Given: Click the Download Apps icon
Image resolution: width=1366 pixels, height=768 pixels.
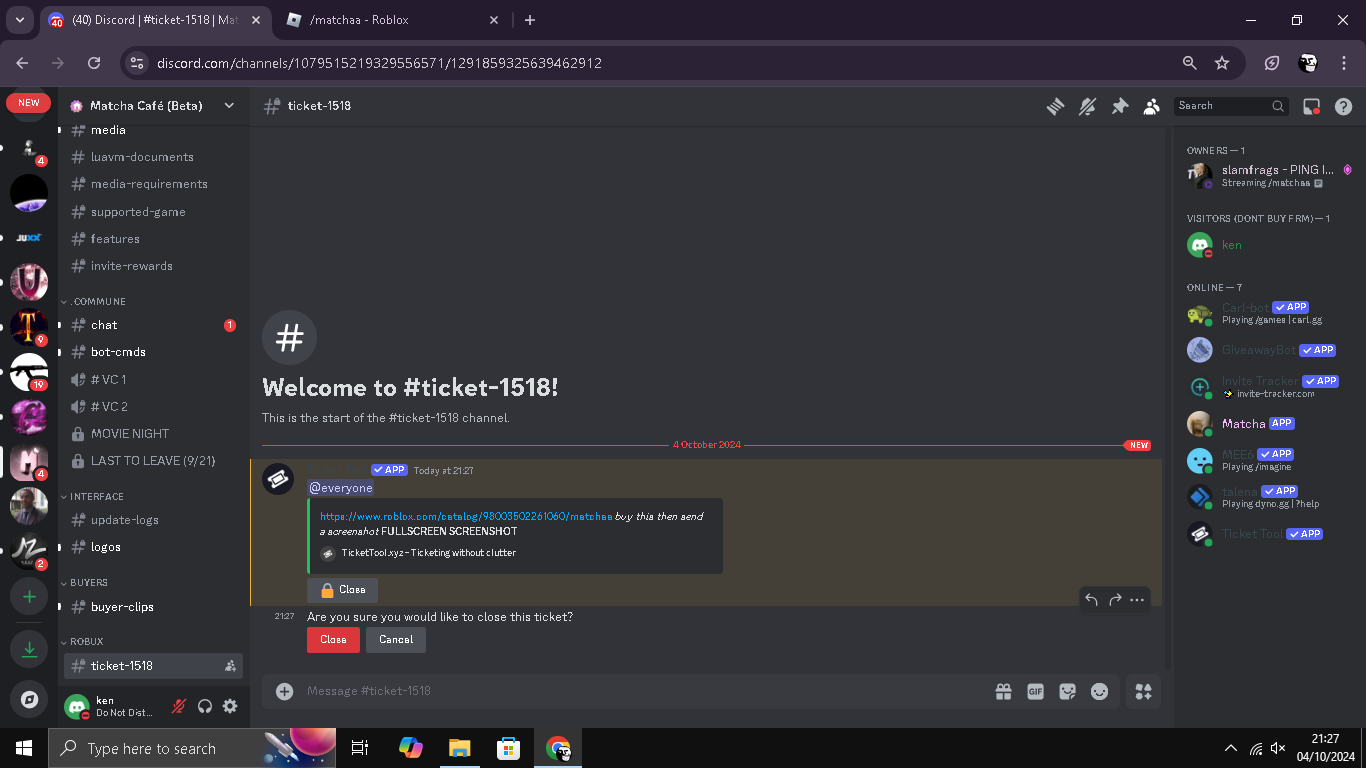Looking at the screenshot, I should point(29,649).
